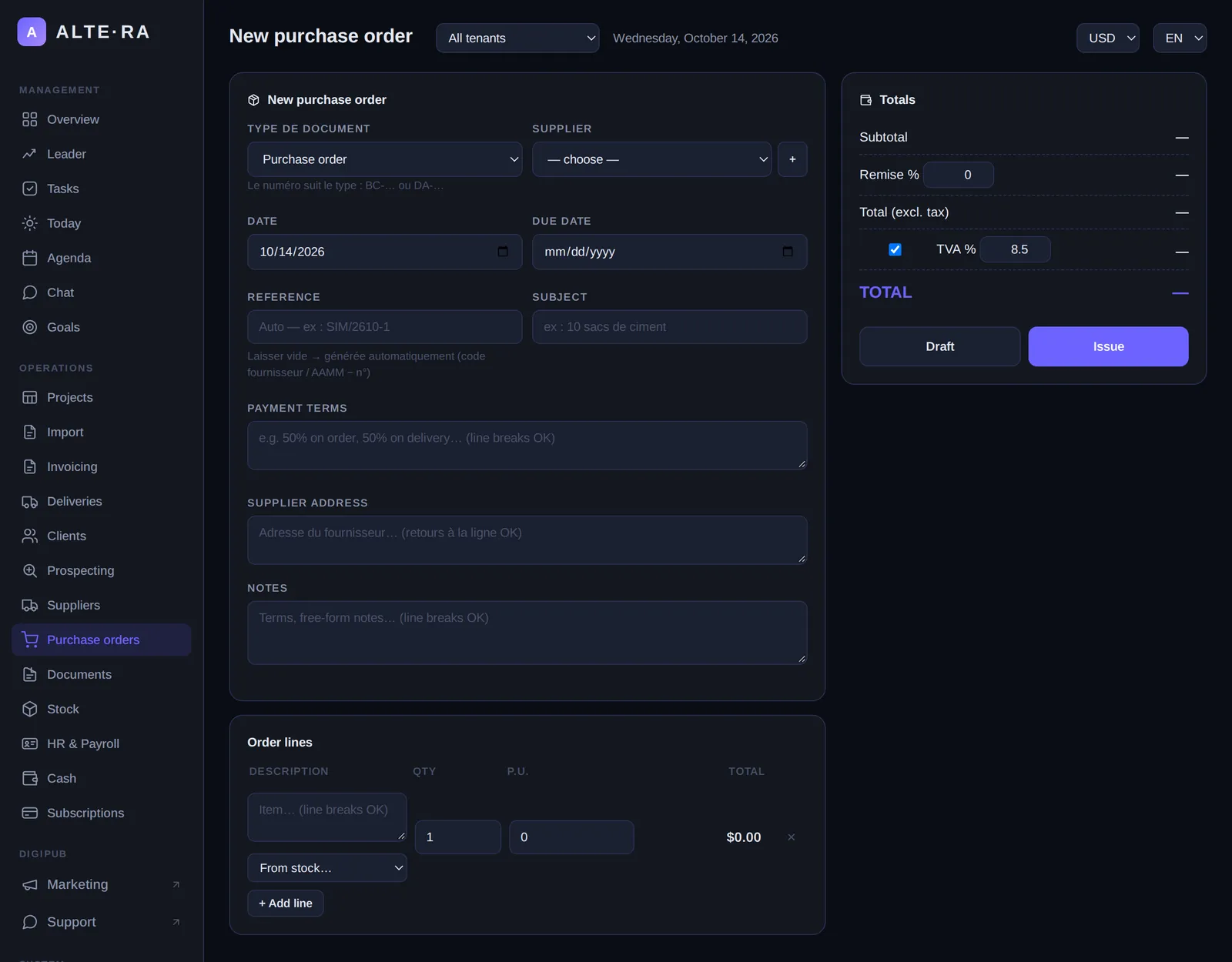Open the Support external link

[102, 922]
